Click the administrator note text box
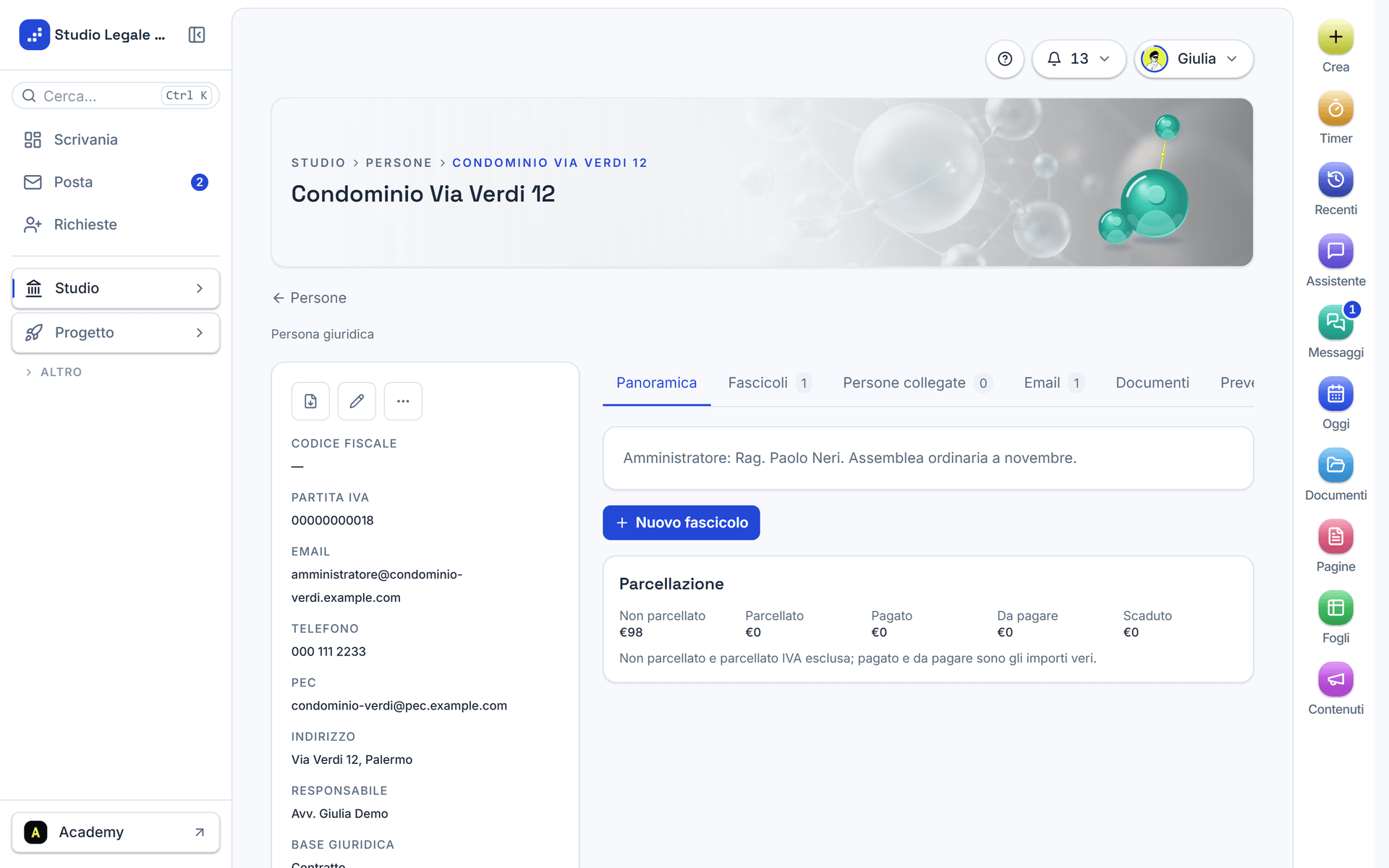 [x=927, y=459]
